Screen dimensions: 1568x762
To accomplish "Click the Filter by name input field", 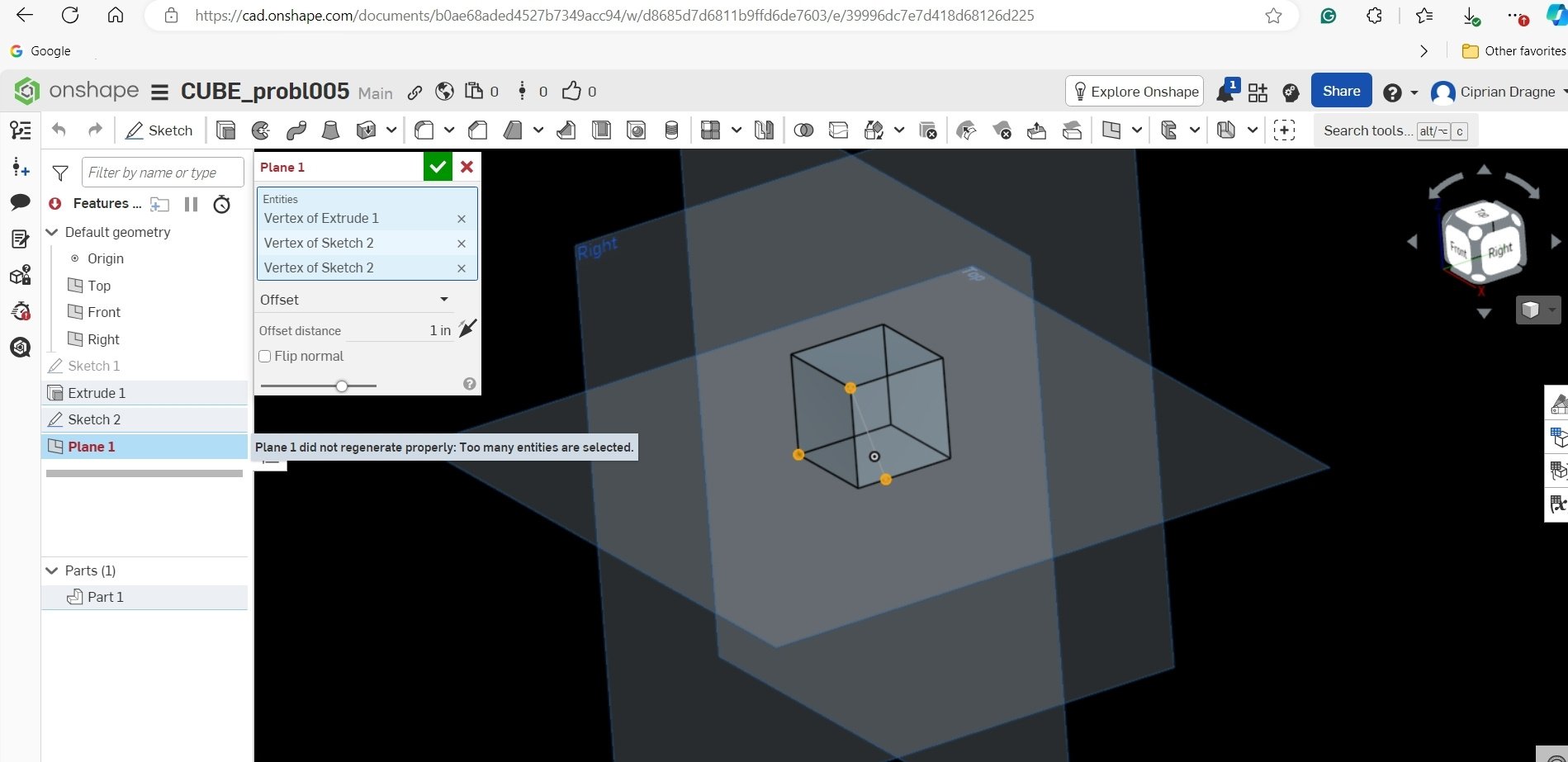I will (x=163, y=173).
